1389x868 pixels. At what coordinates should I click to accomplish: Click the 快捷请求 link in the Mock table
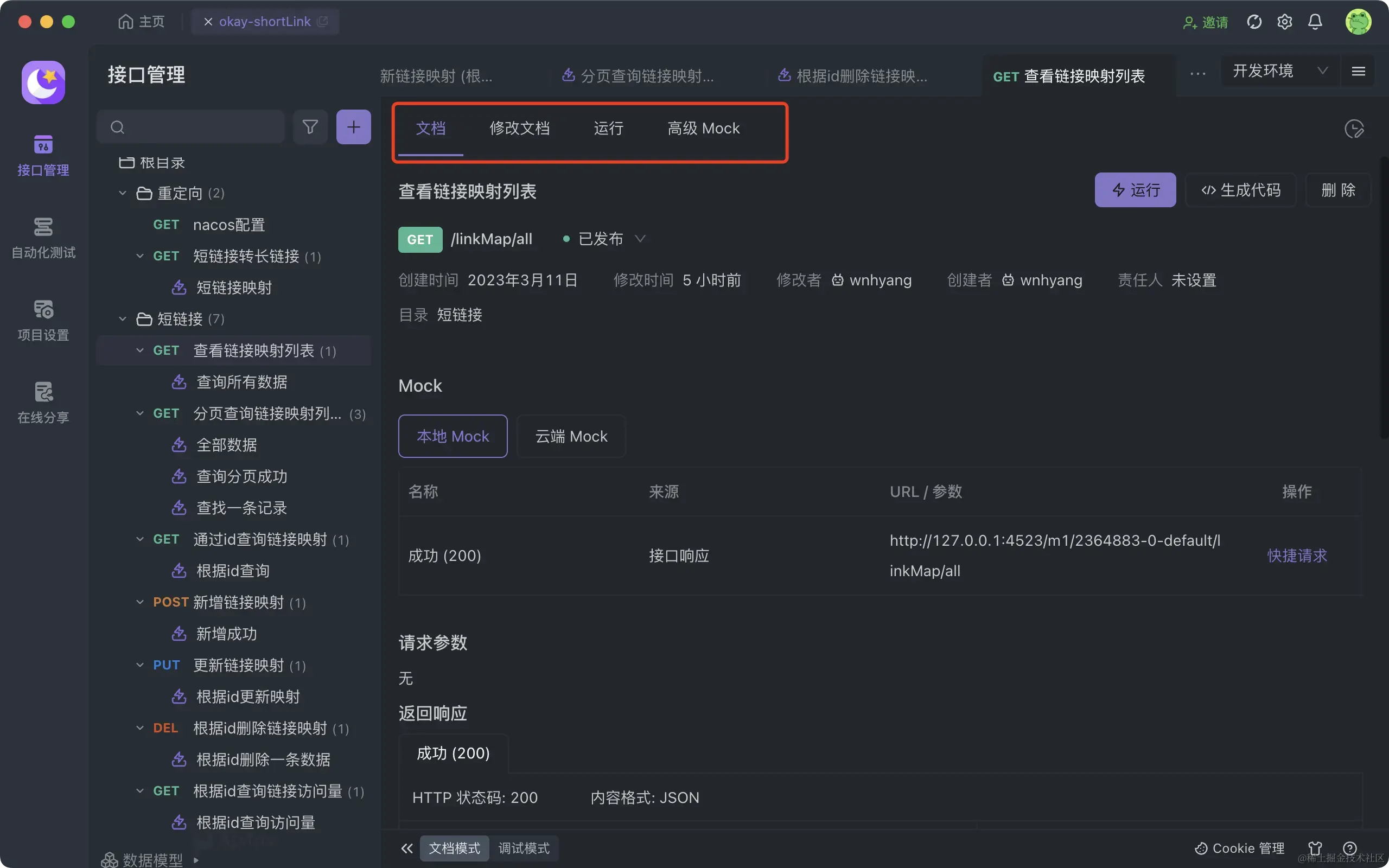pos(1297,555)
